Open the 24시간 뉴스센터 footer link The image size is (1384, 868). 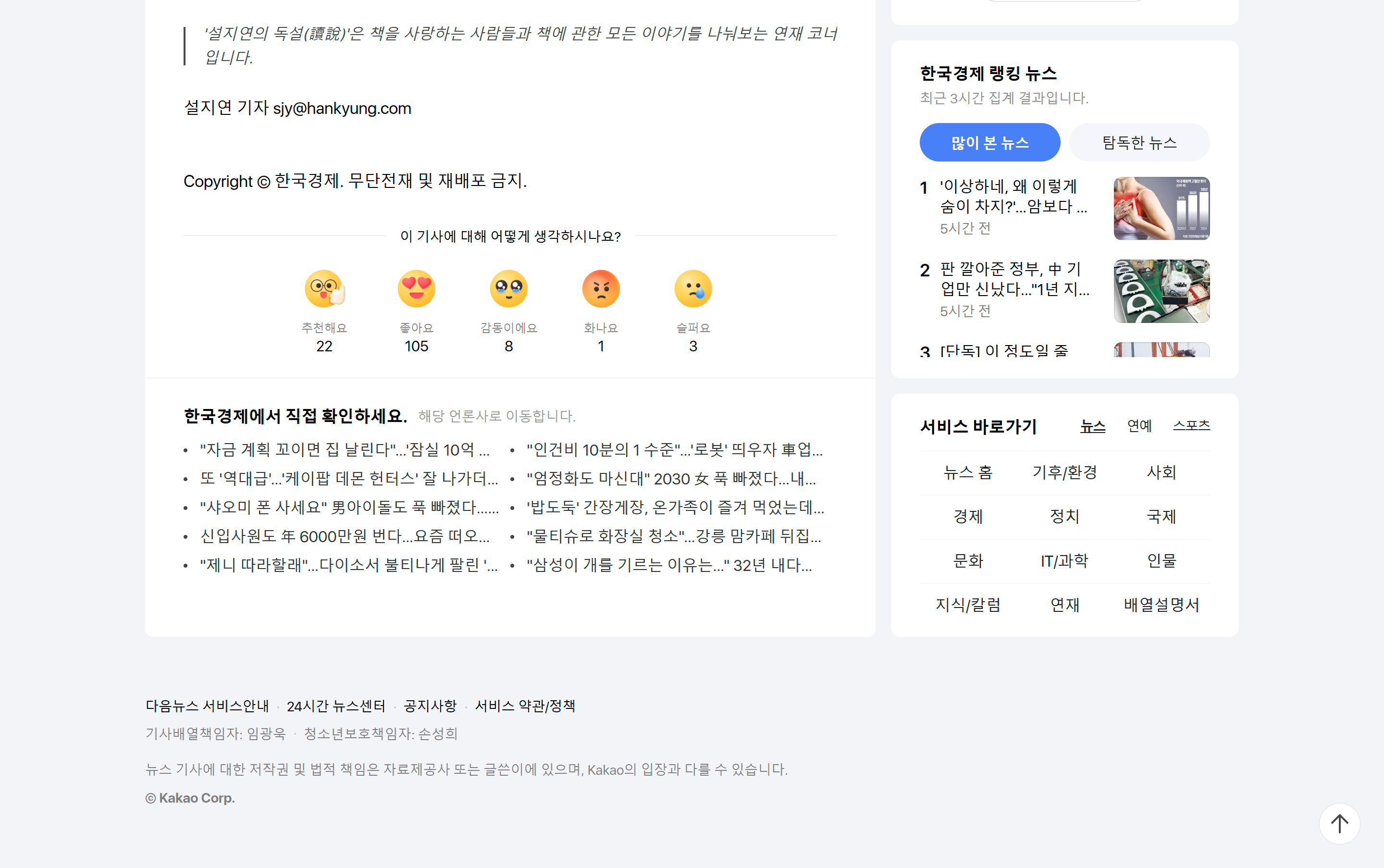[x=336, y=706]
